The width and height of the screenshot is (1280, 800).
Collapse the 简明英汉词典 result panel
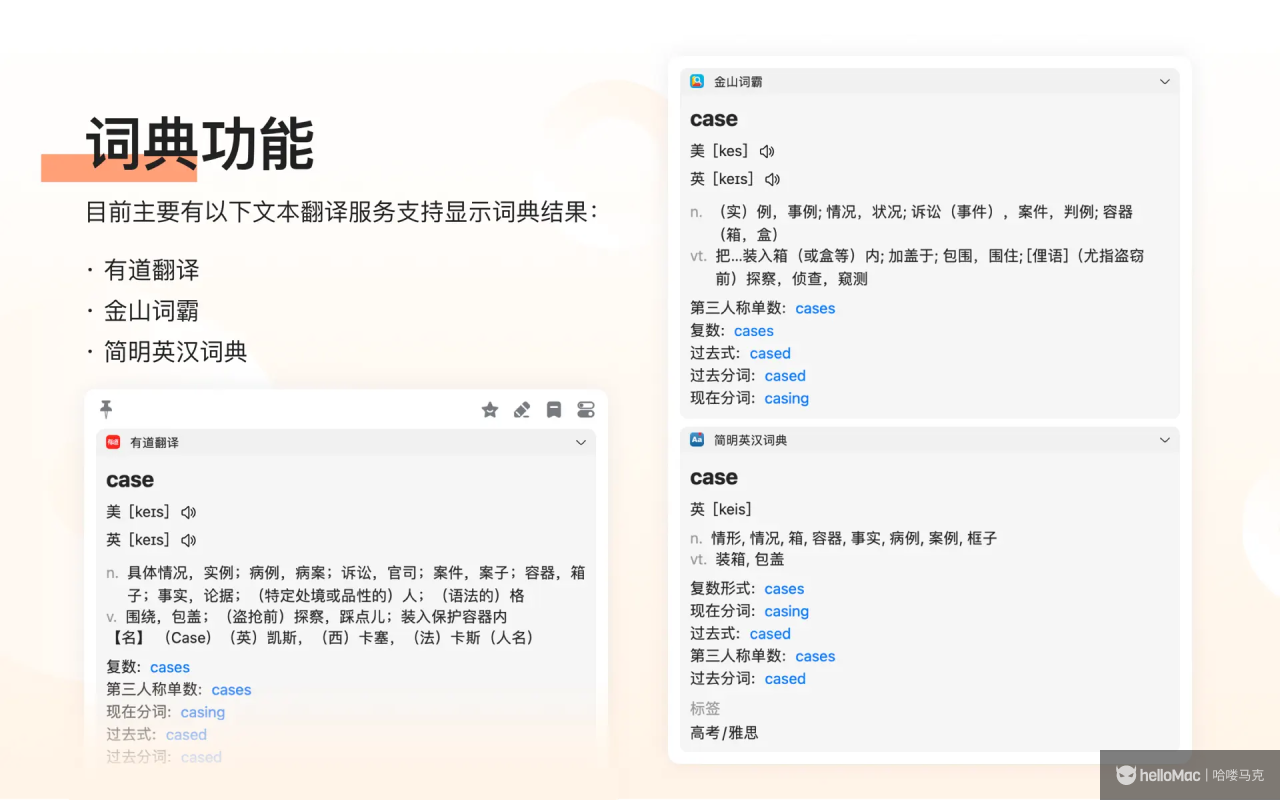[1165, 440]
